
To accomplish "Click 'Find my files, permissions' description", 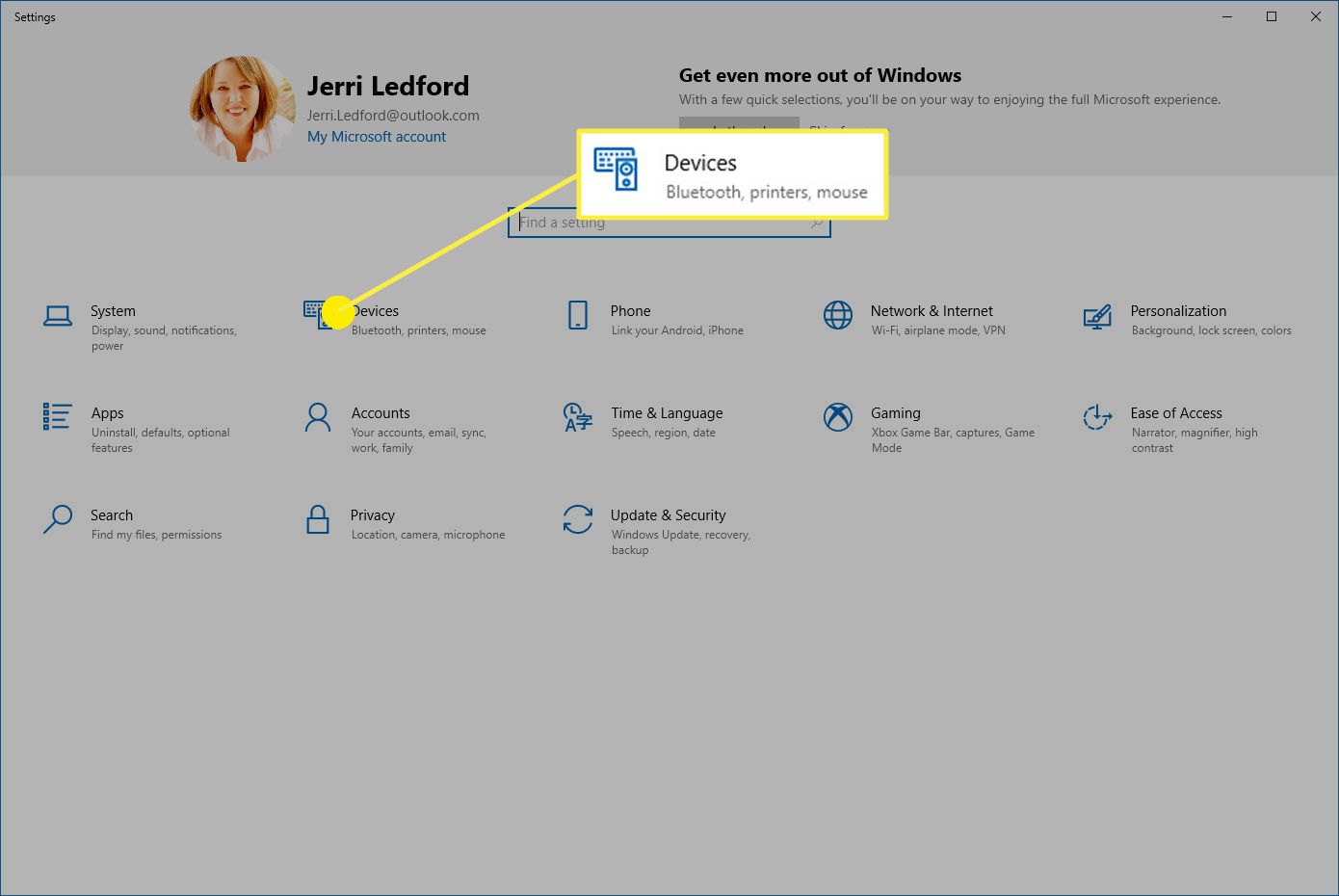I will pyautogui.click(x=156, y=535).
